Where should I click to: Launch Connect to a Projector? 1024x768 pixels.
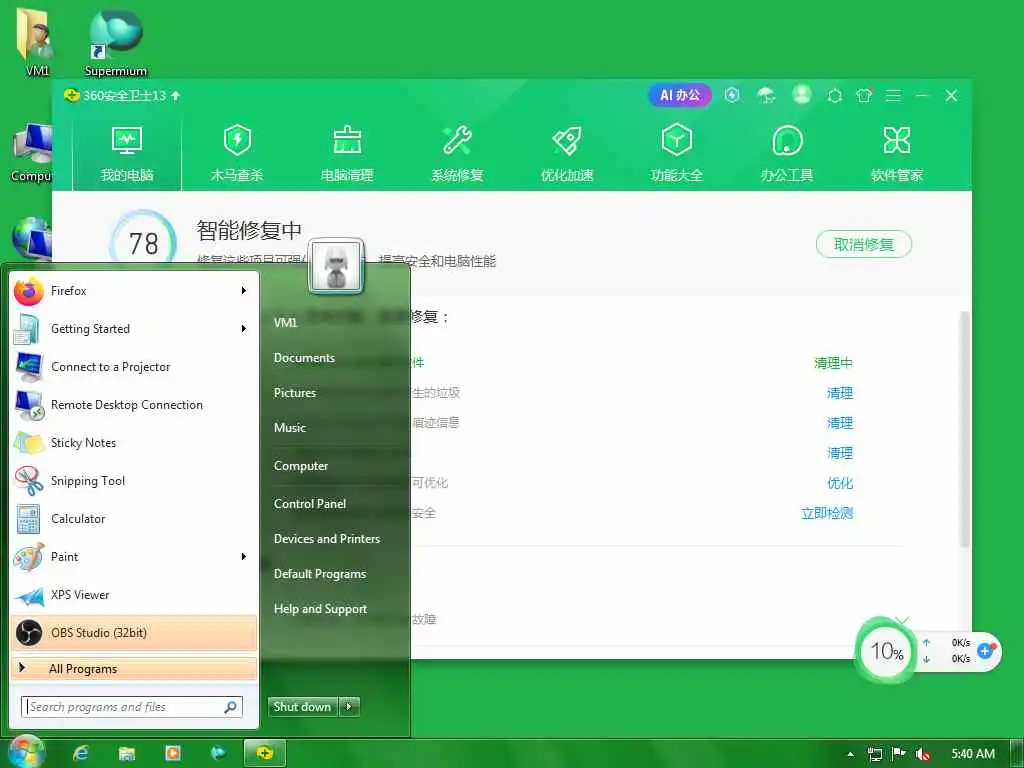pyautogui.click(x=134, y=366)
